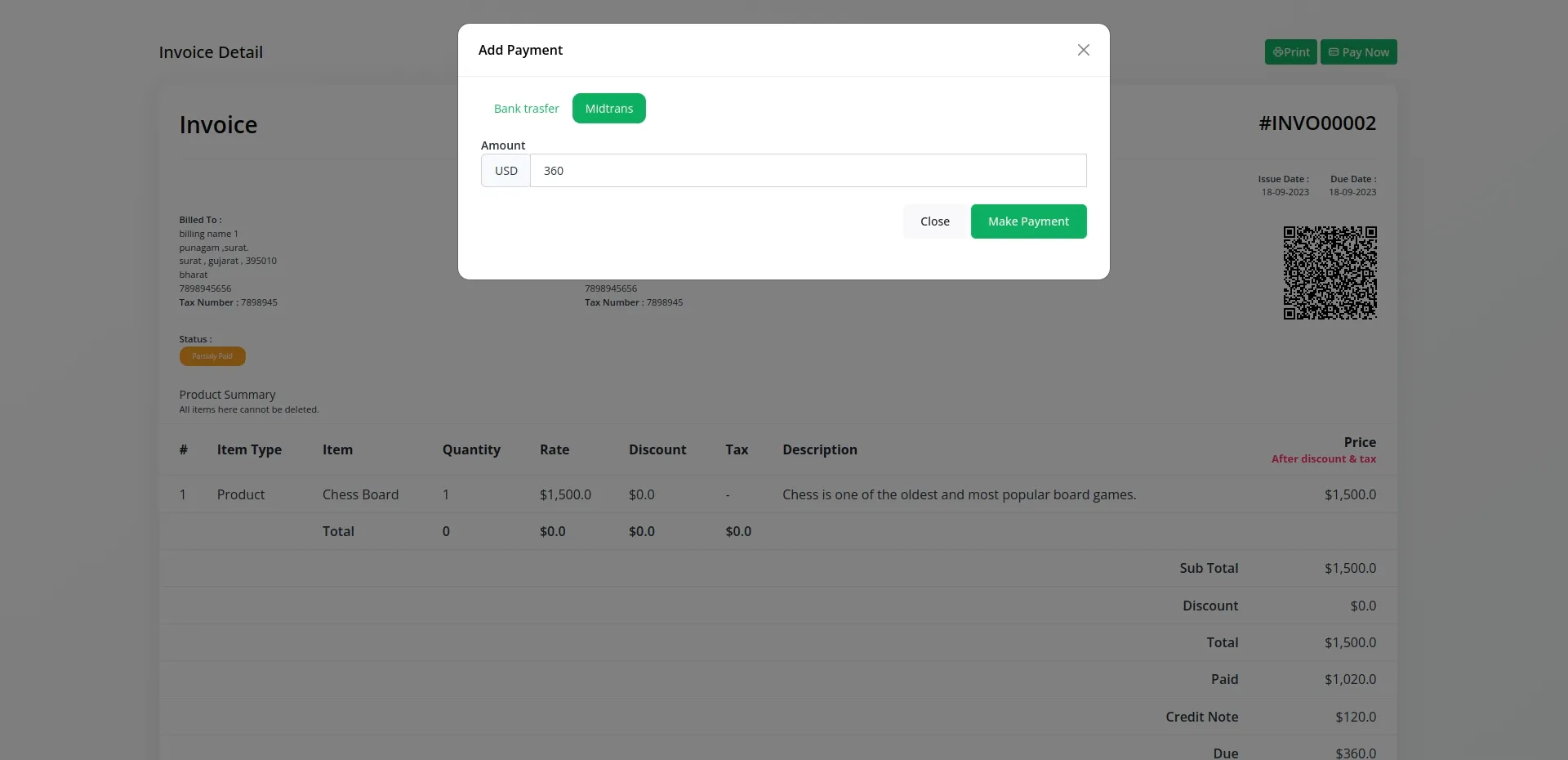Close the Add Payment dialog with X icon
This screenshot has width=1568, height=760.
1083,50
